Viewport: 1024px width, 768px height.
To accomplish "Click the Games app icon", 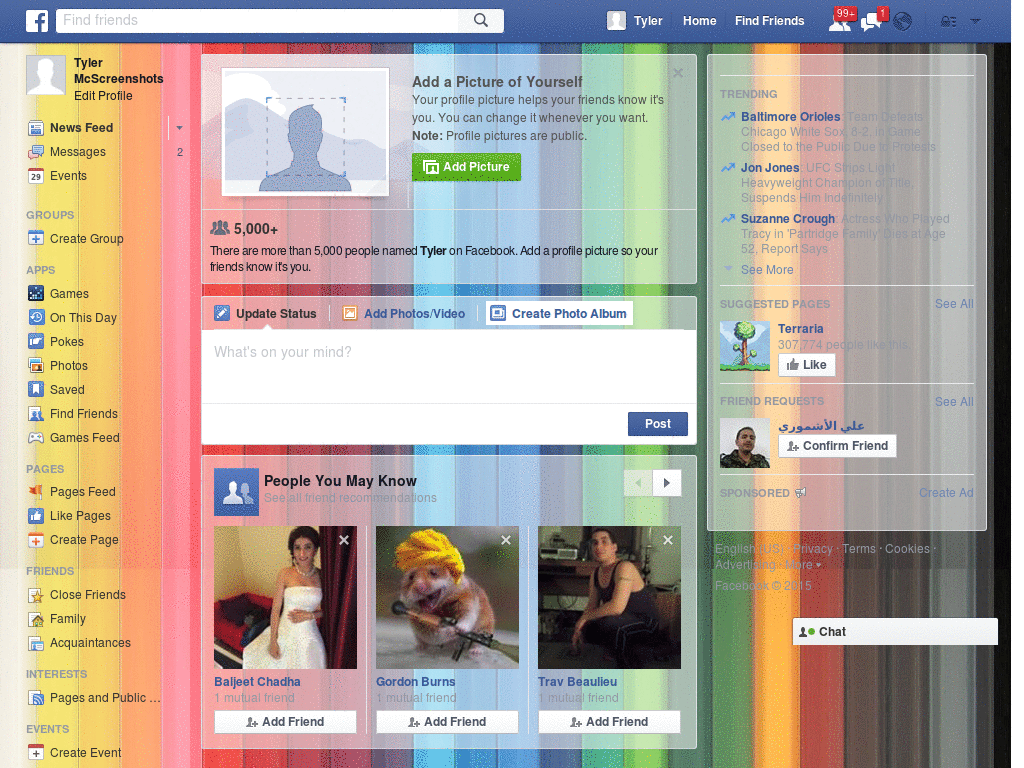I will tap(36, 293).
